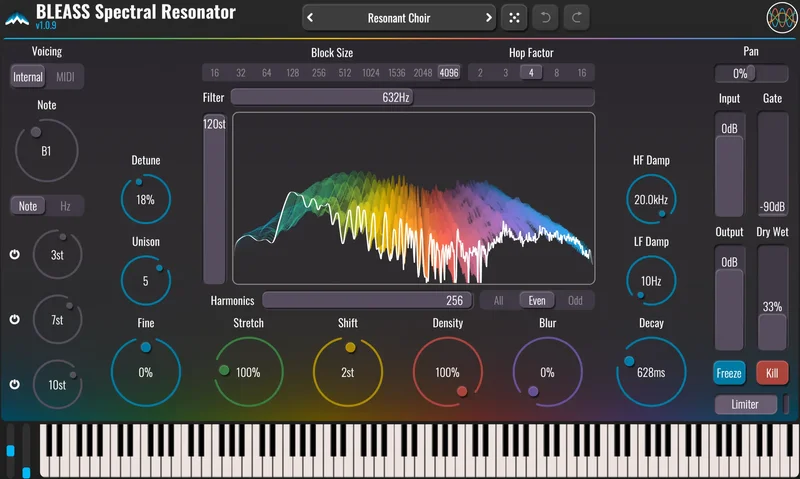Click the Filter slider at 632Hz

pos(413,97)
